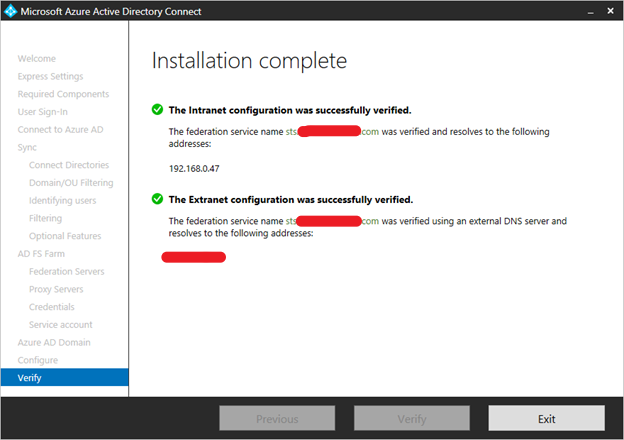Screen dimensions: 624x440
Task: Click the Installation complete heading
Action: [x=249, y=61]
